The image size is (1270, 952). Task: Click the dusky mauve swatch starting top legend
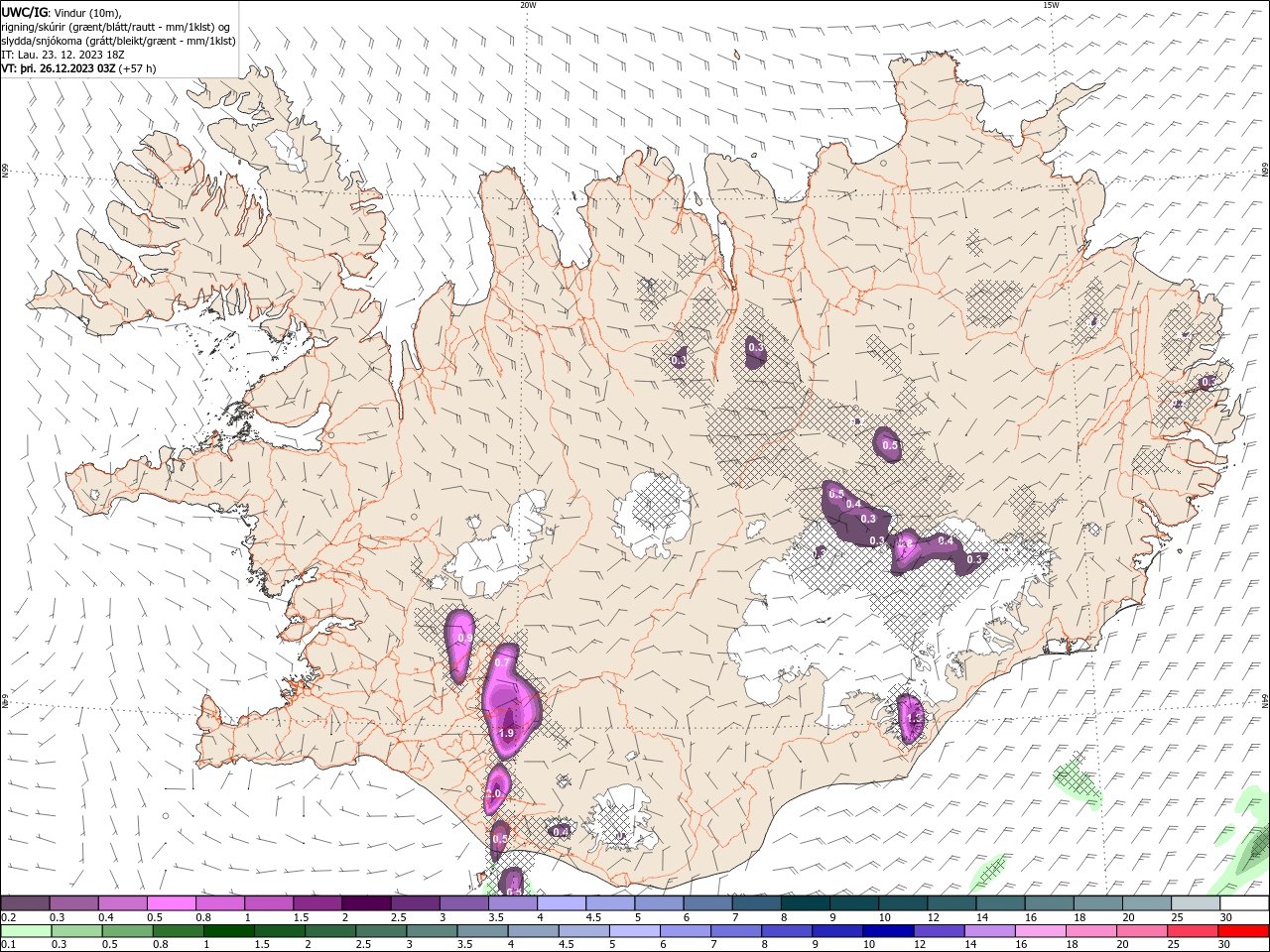[25, 903]
